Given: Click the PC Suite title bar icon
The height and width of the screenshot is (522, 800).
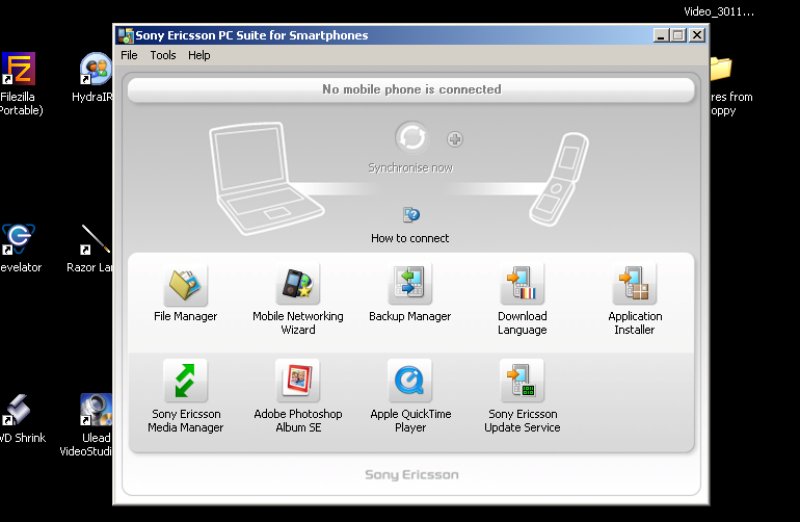Looking at the screenshot, I should click(x=126, y=35).
